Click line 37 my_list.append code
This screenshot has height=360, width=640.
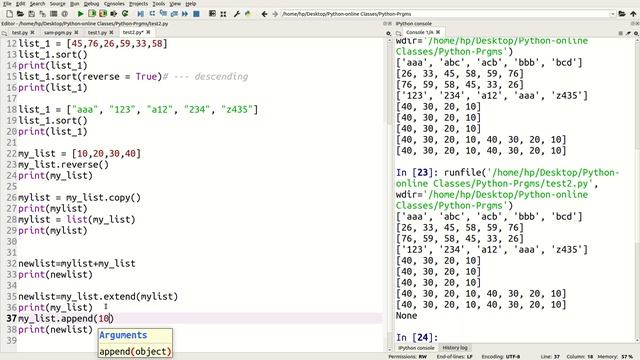[x=66, y=318]
